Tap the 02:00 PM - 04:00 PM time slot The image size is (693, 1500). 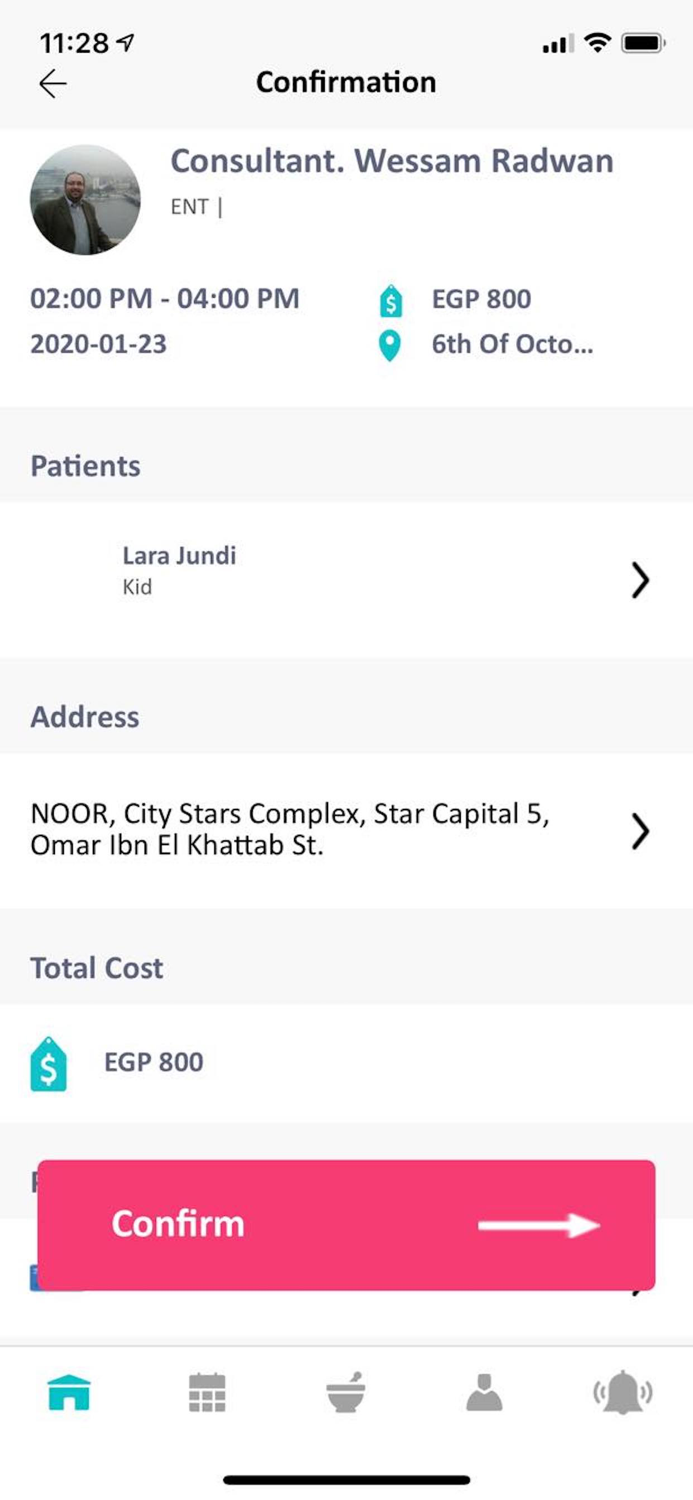[165, 299]
